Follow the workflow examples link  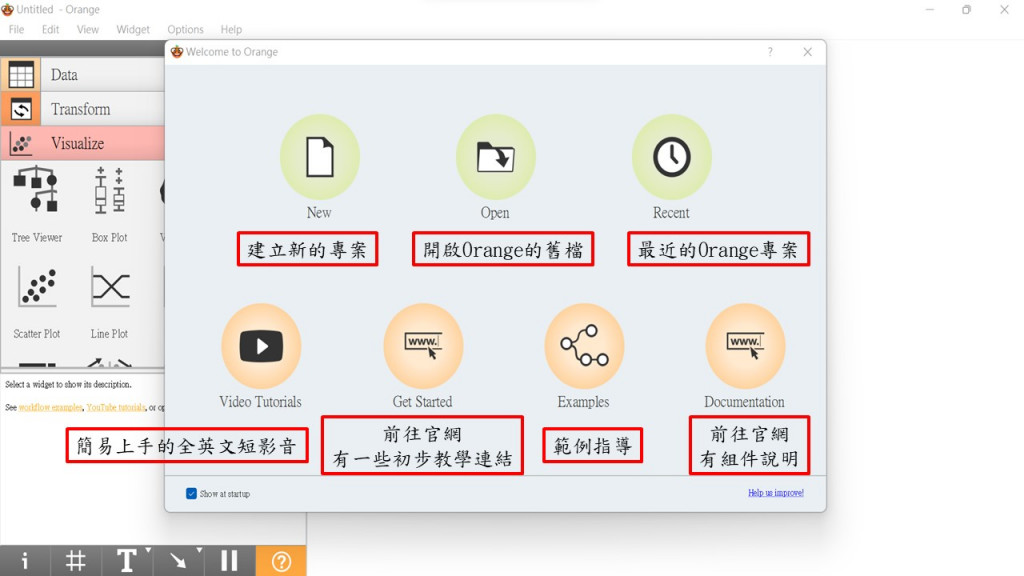click(50, 408)
